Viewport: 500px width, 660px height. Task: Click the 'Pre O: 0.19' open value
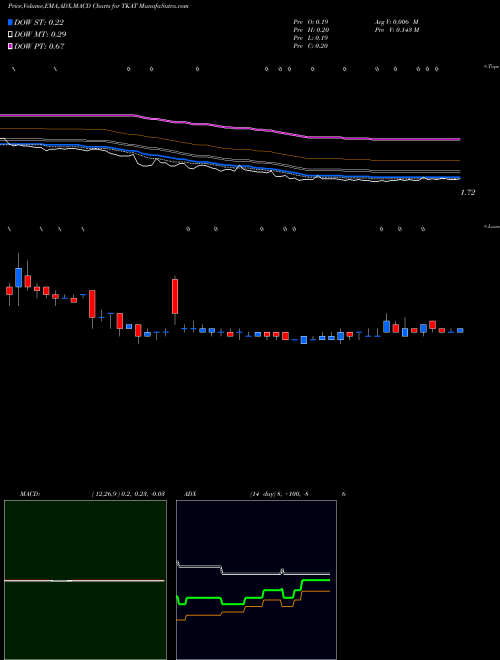pyautogui.click(x=311, y=22)
